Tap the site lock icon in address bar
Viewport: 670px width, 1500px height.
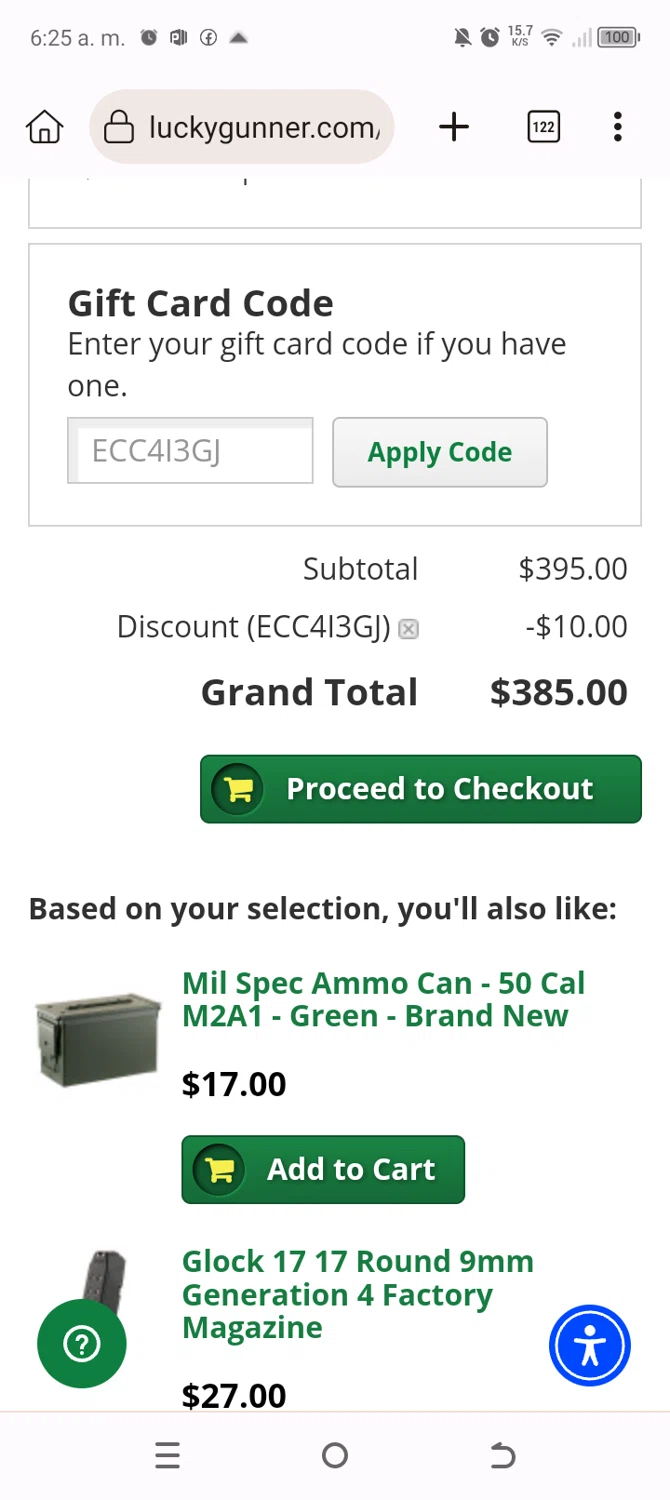[x=119, y=127]
